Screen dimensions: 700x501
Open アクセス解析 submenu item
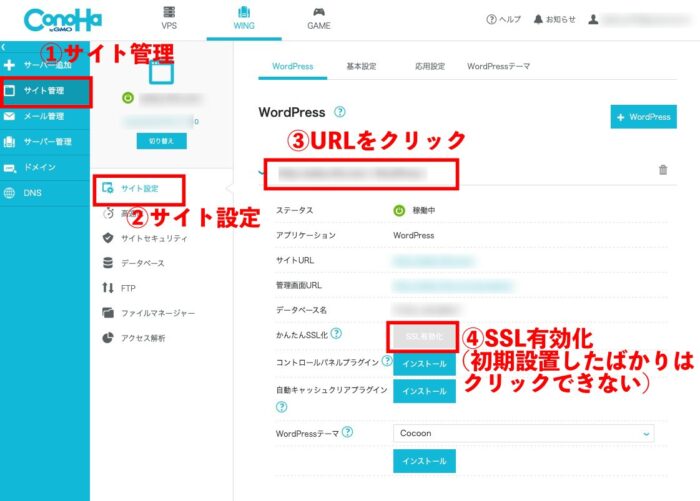point(134,338)
